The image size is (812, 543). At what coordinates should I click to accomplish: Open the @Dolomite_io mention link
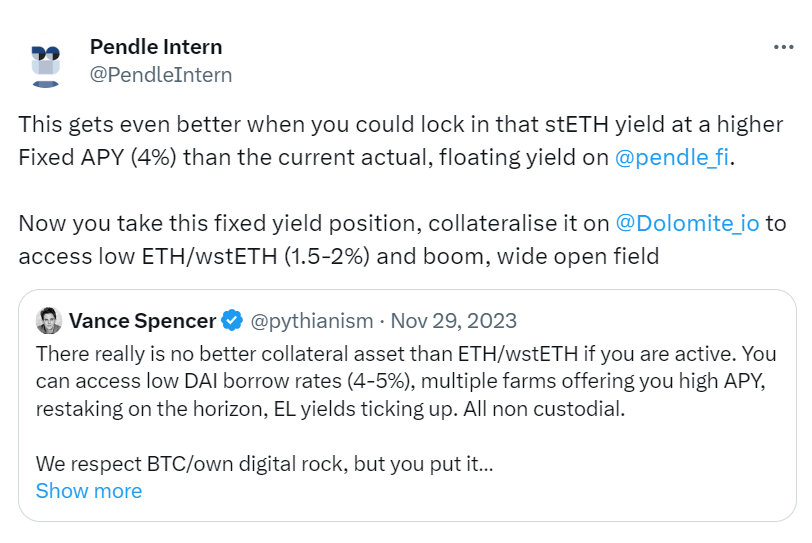tap(687, 223)
